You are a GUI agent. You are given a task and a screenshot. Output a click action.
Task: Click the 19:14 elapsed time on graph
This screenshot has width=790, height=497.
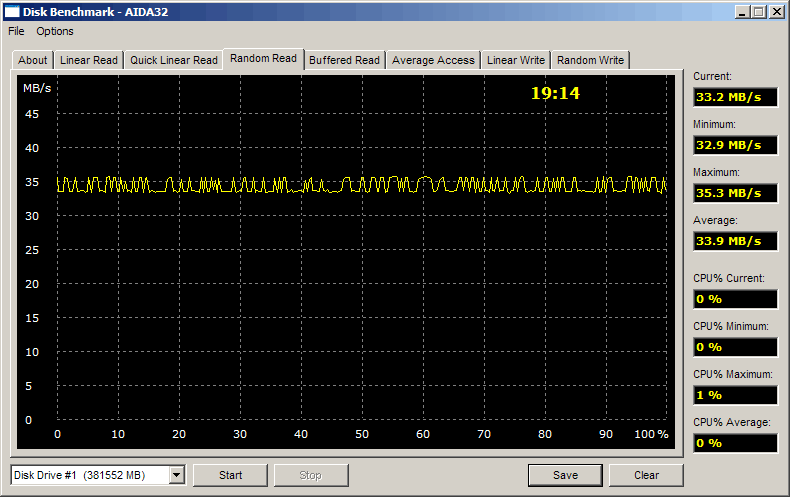tap(555, 93)
